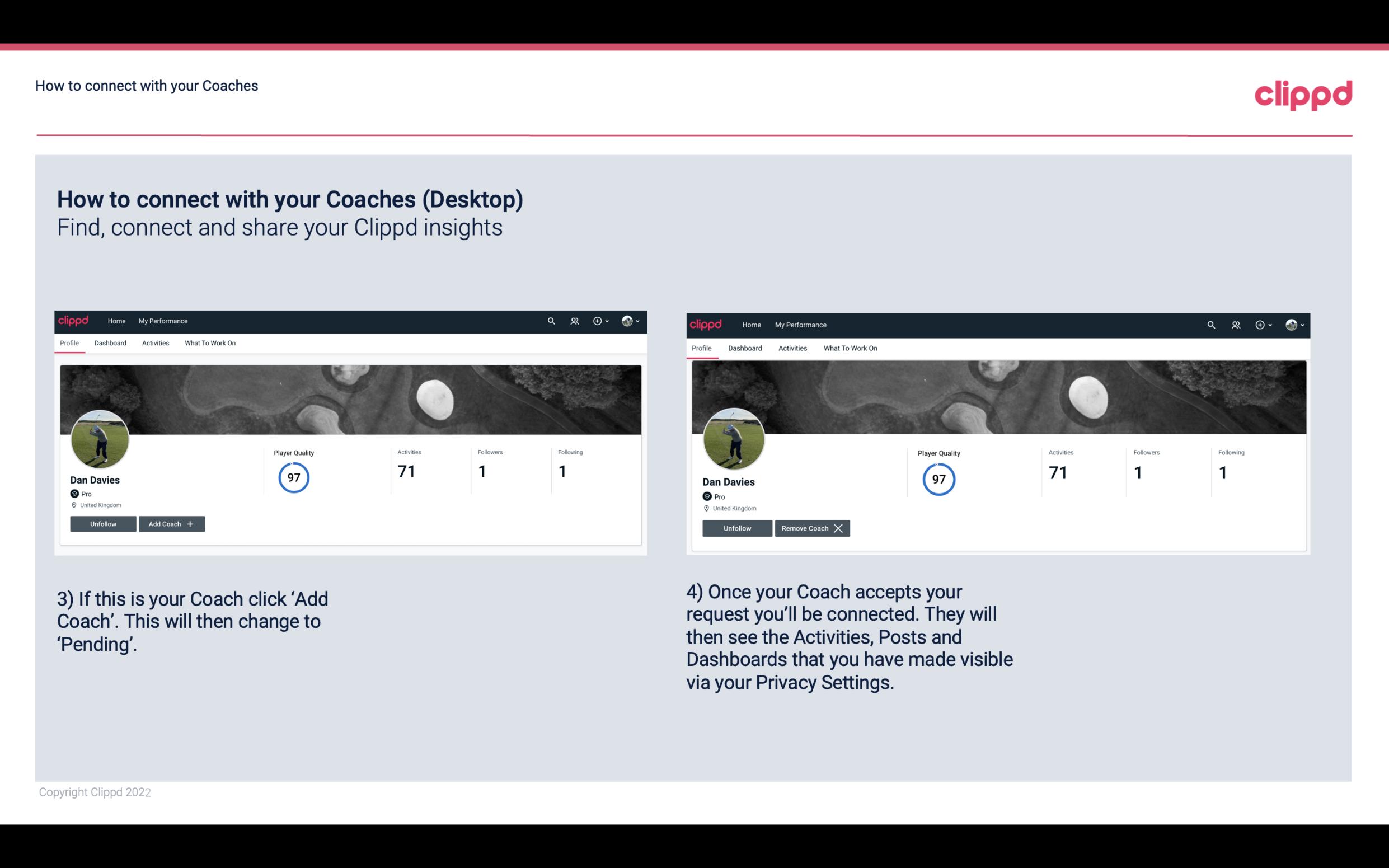Click 'Activities' tab in right screenshot
The image size is (1389, 868).
pyautogui.click(x=792, y=347)
